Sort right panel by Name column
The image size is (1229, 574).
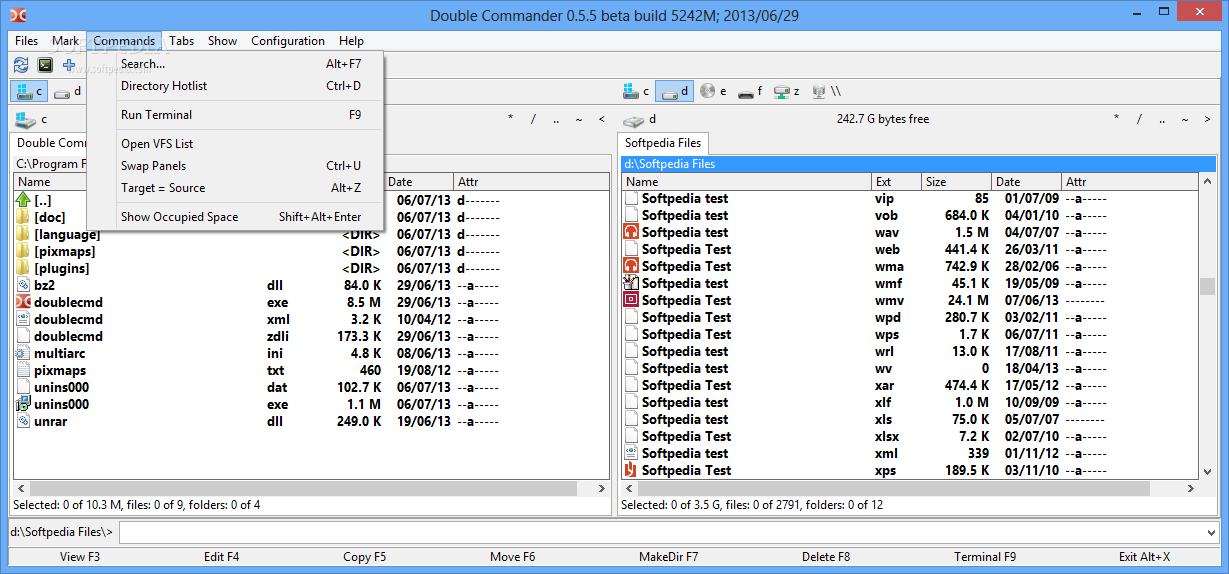coord(746,182)
